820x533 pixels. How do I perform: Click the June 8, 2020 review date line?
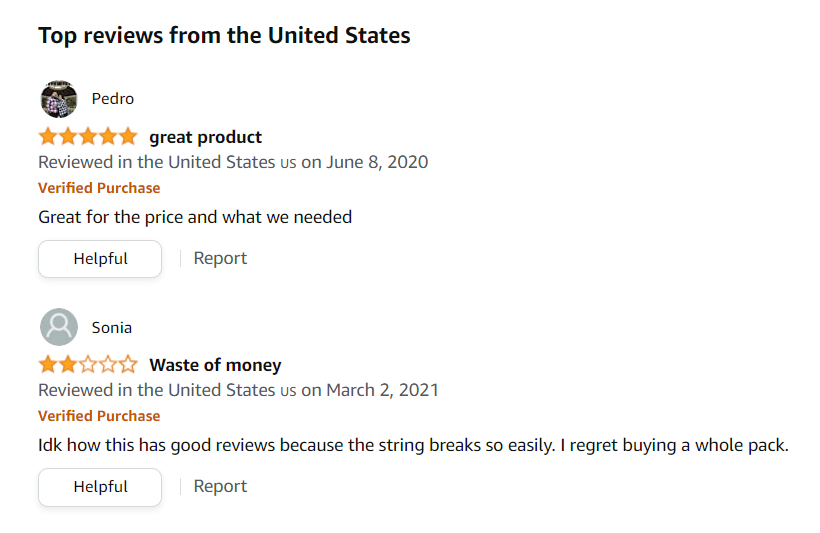(x=233, y=162)
